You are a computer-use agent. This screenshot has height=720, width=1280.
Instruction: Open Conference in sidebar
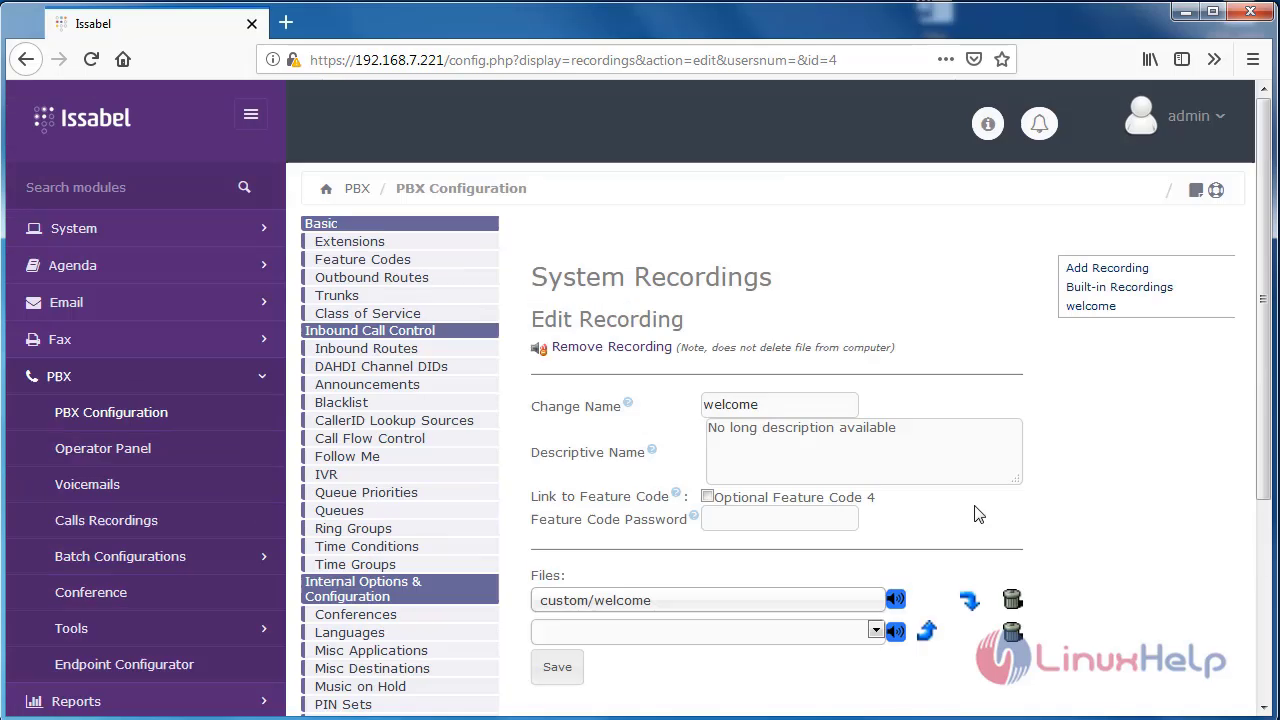tap(90, 592)
